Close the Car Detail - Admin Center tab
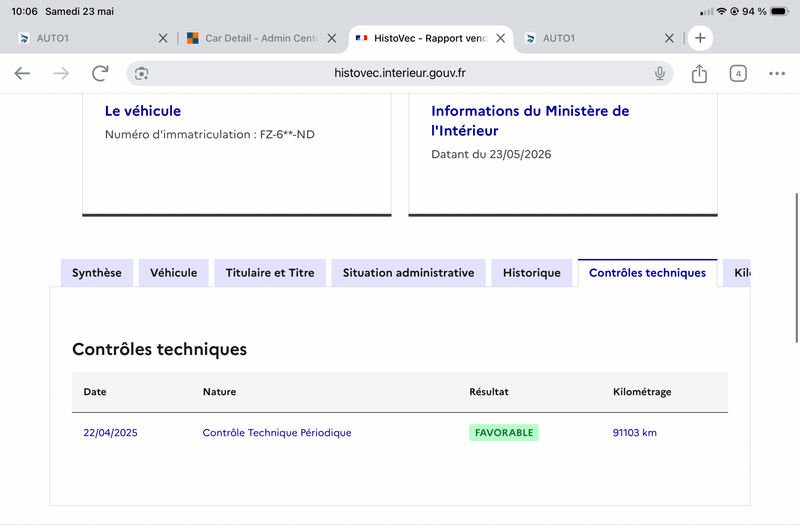800x525 pixels. tap(332, 38)
